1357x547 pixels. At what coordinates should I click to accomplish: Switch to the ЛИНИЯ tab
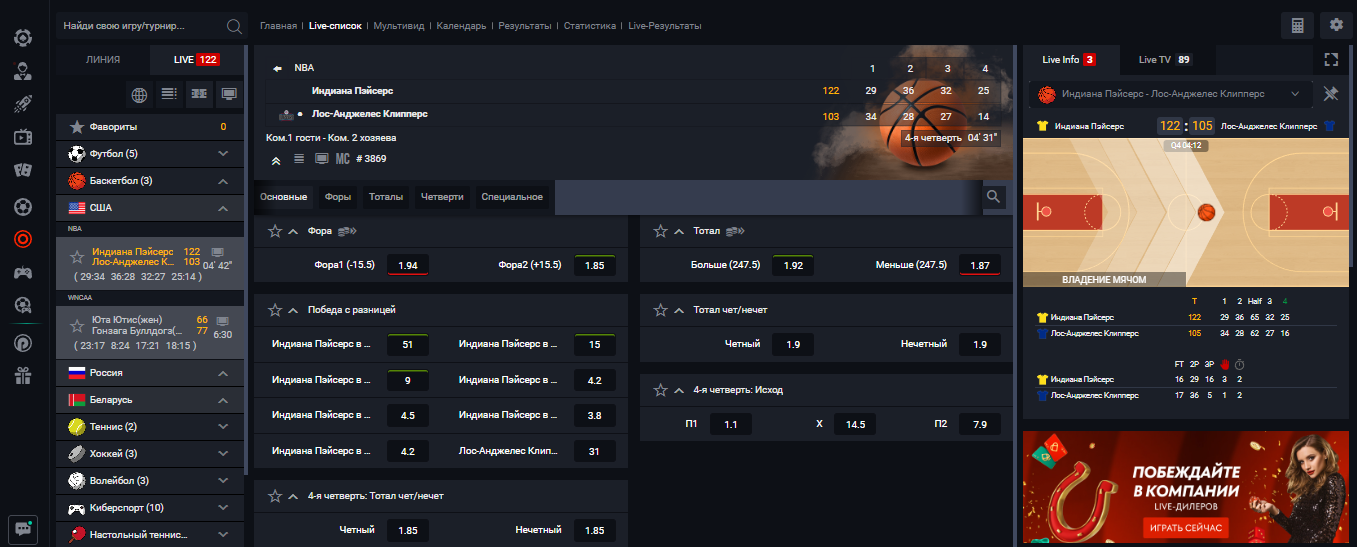point(103,59)
